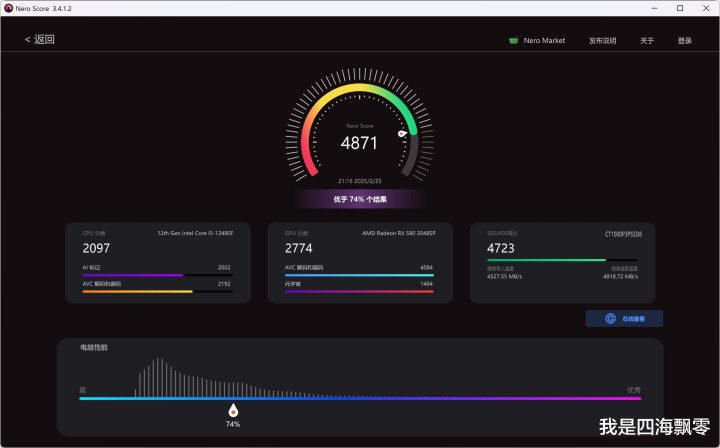This screenshot has height=448, width=720.
Task: Open Nero Market link text
Action: [544, 41]
